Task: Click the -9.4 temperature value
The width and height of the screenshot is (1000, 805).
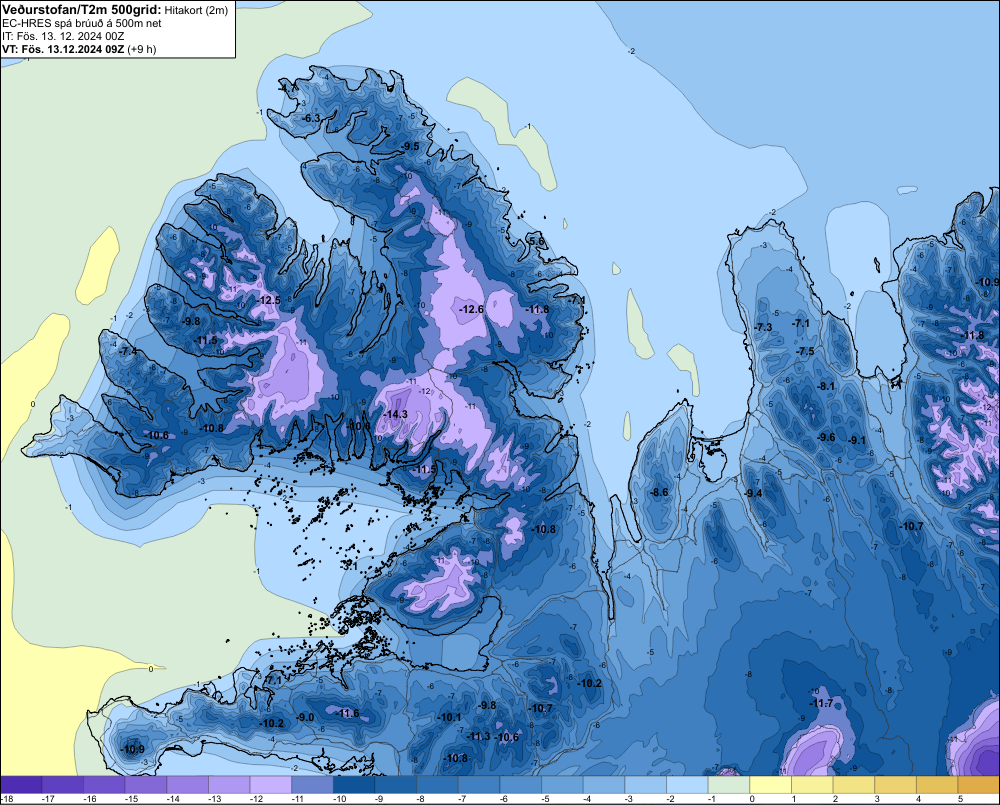Action: click(x=753, y=493)
